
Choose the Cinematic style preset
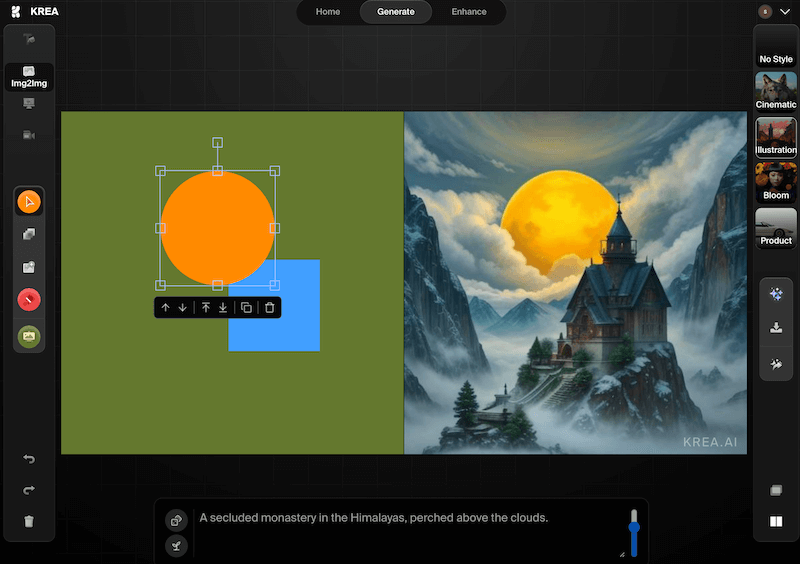click(776, 91)
